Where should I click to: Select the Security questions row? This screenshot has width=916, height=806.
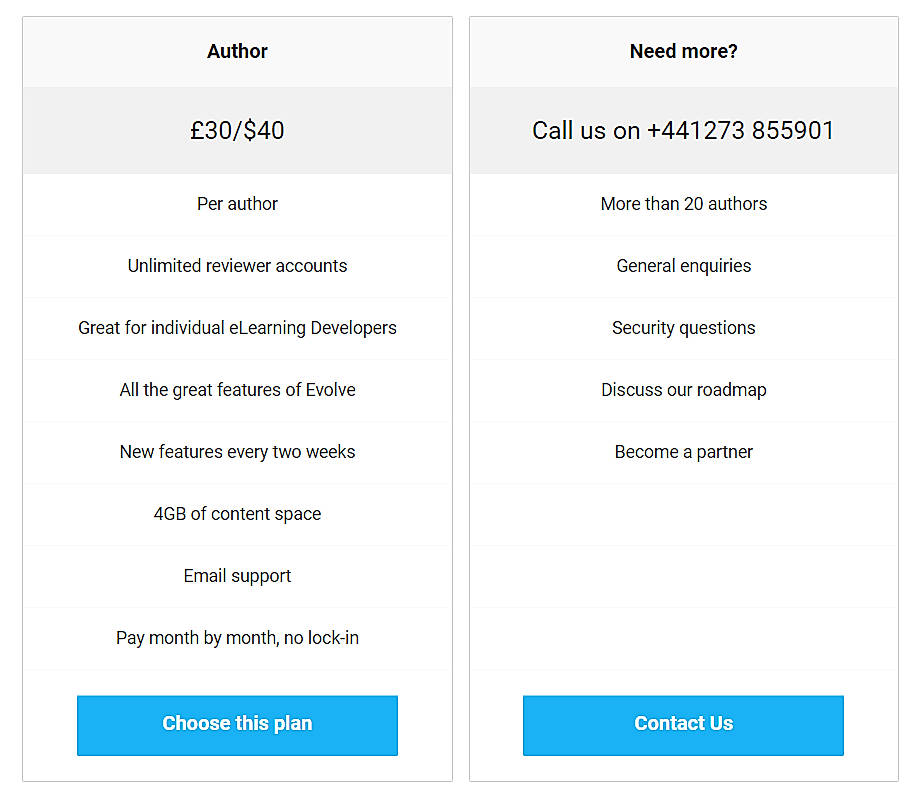click(683, 328)
